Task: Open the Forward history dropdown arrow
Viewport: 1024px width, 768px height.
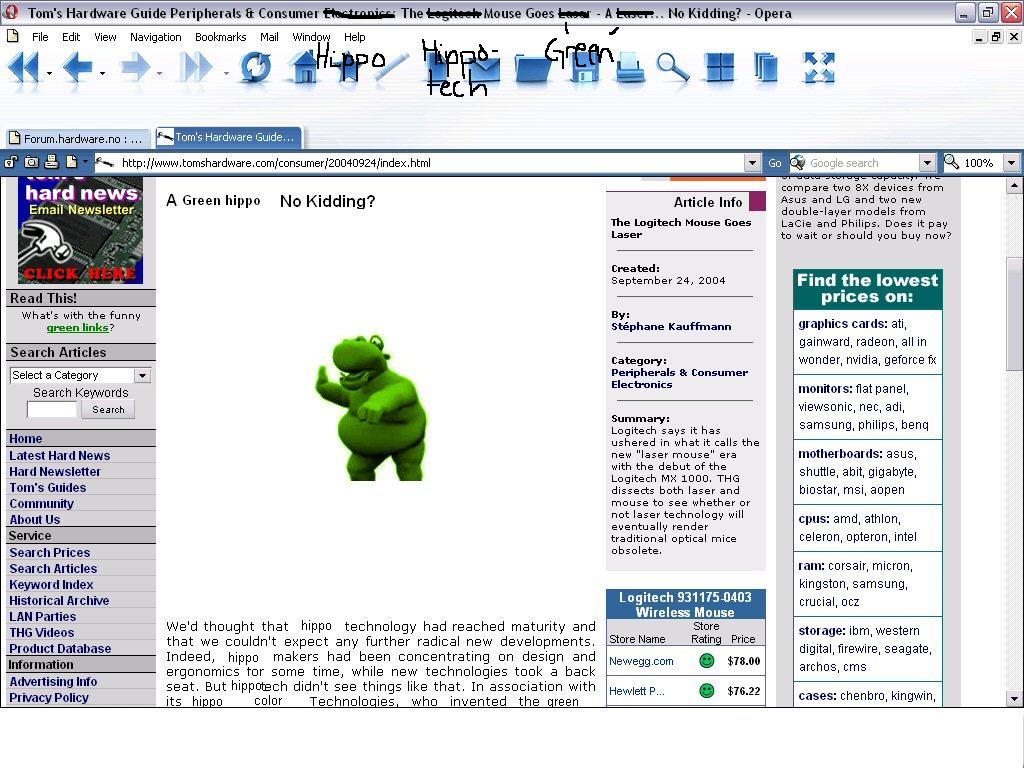Action: (159, 74)
